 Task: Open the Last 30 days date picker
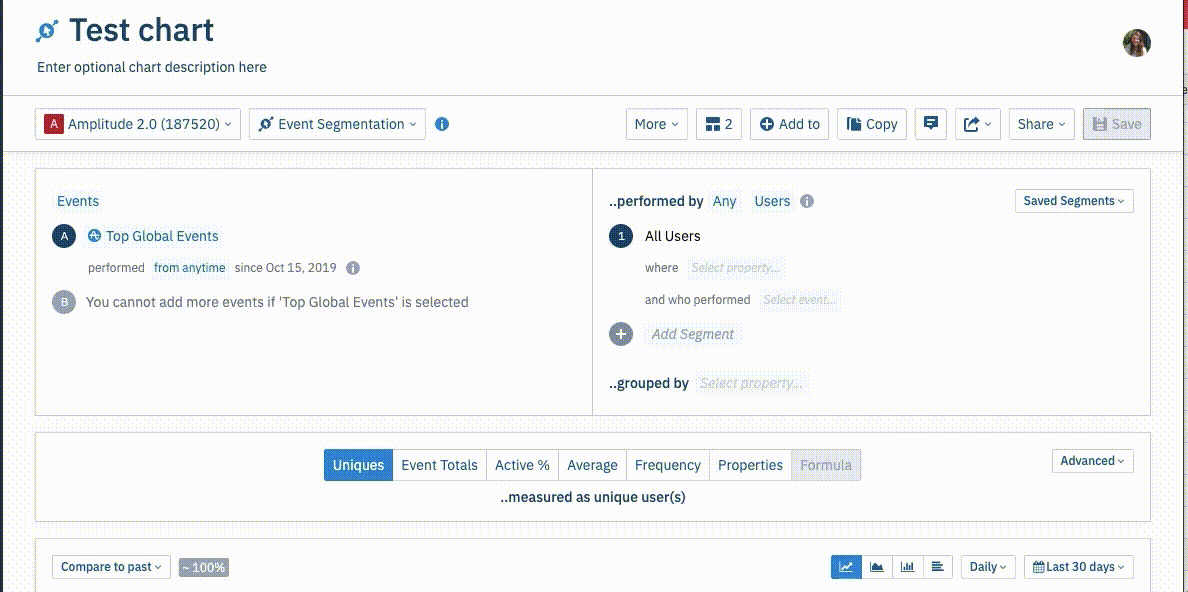pos(1078,567)
